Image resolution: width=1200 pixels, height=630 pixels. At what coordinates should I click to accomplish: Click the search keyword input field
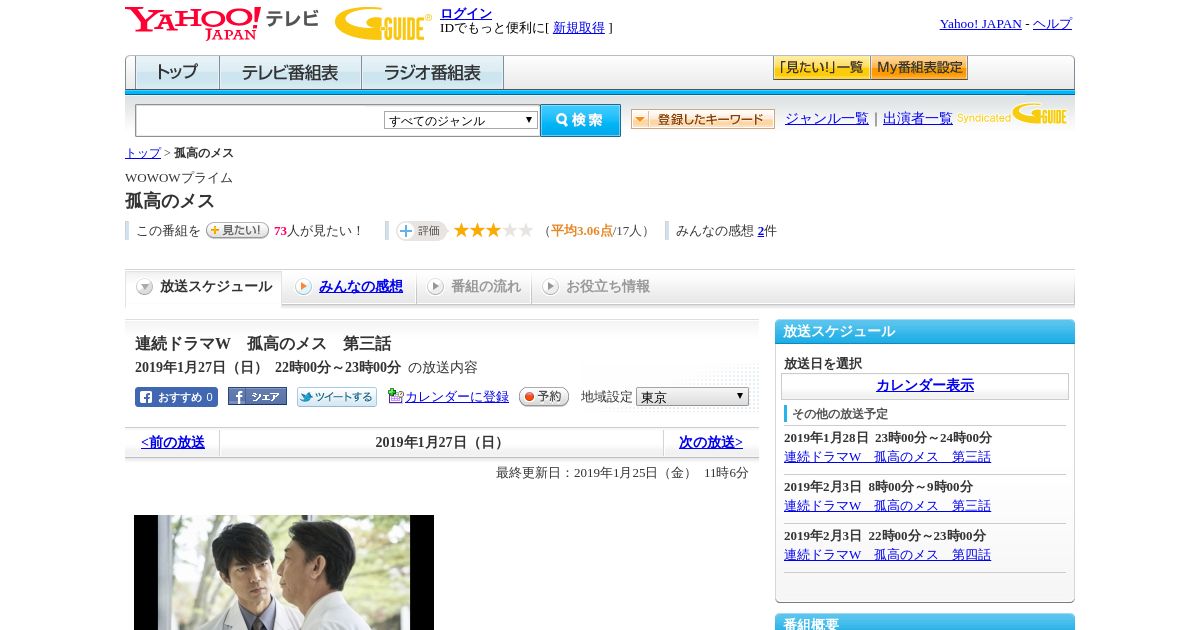(260, 120)
